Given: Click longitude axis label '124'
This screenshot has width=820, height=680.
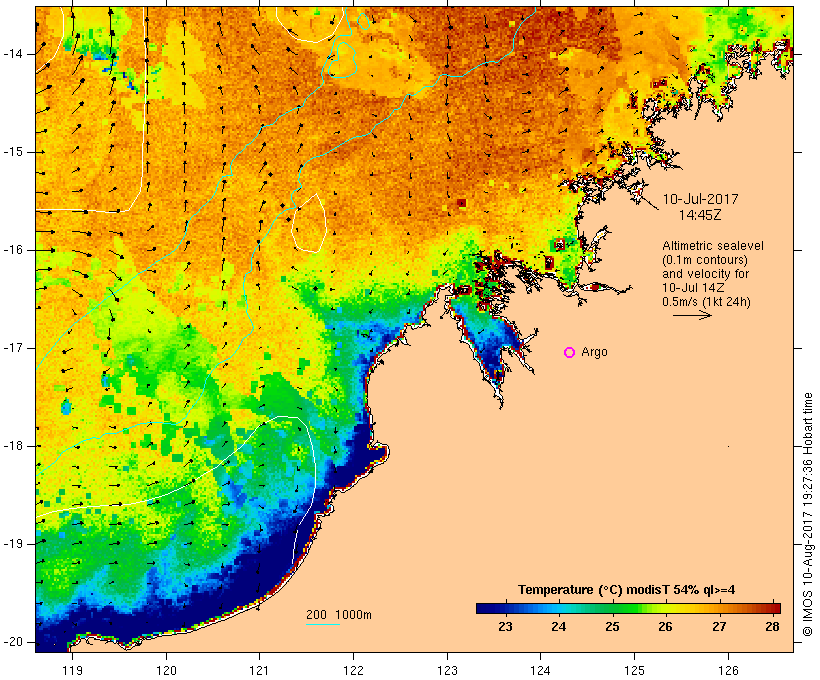Looking at the screenshot, I should point(541,670).
